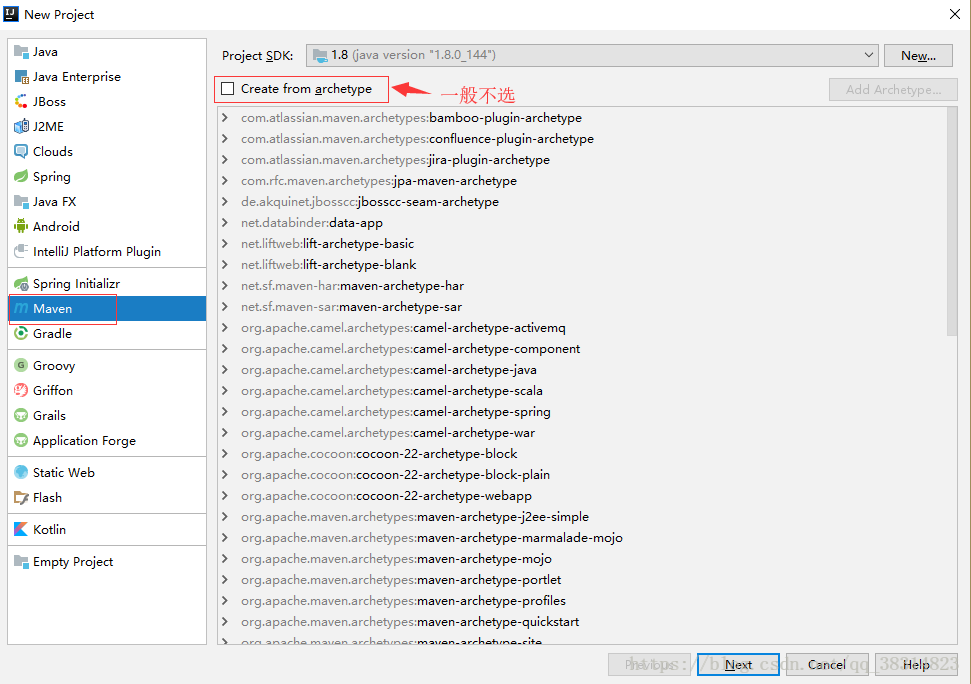971x684 pixels.
Task: Expand lift-archetype-basic chevron
Action: point(225,244)
